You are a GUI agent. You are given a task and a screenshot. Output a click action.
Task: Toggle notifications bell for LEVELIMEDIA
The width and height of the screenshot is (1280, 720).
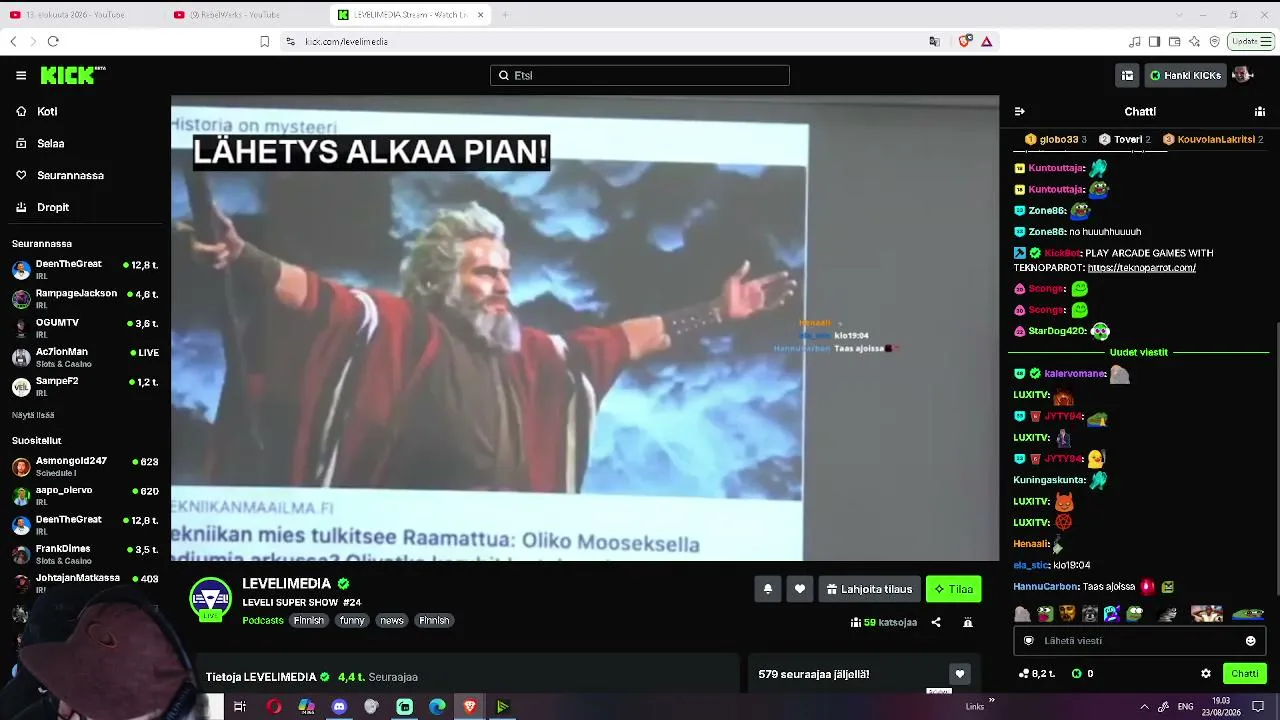pyautogui.click(x=767, y=589)
